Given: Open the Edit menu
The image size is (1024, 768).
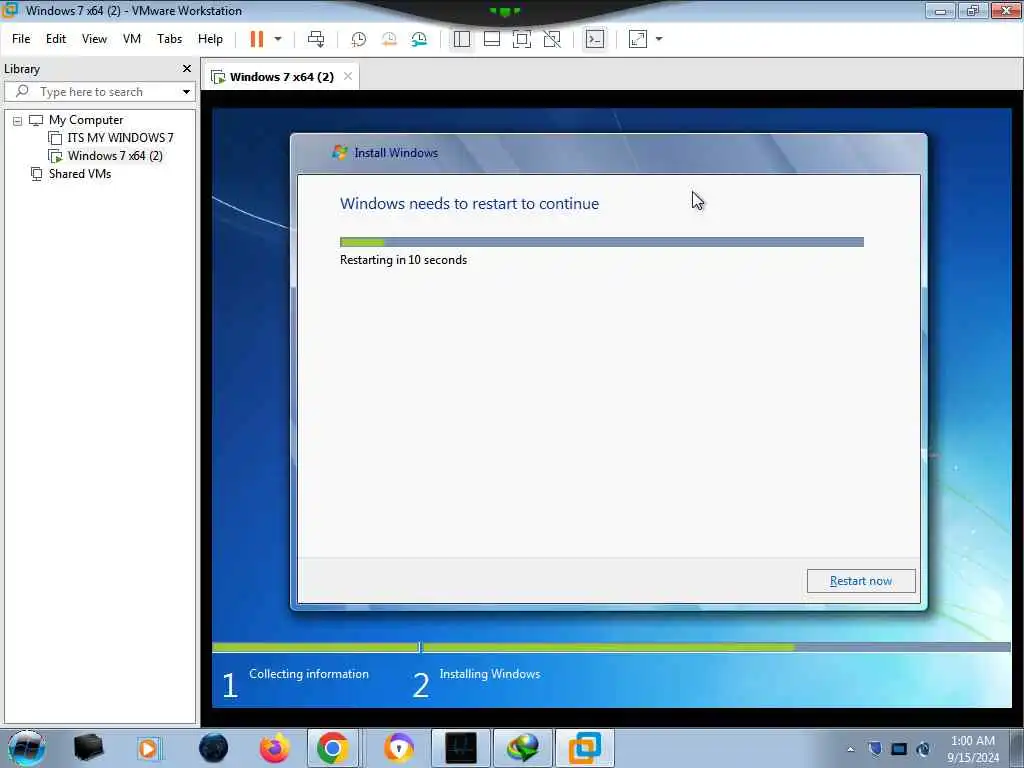Looking at the screenshot, I should coord(56,39).
